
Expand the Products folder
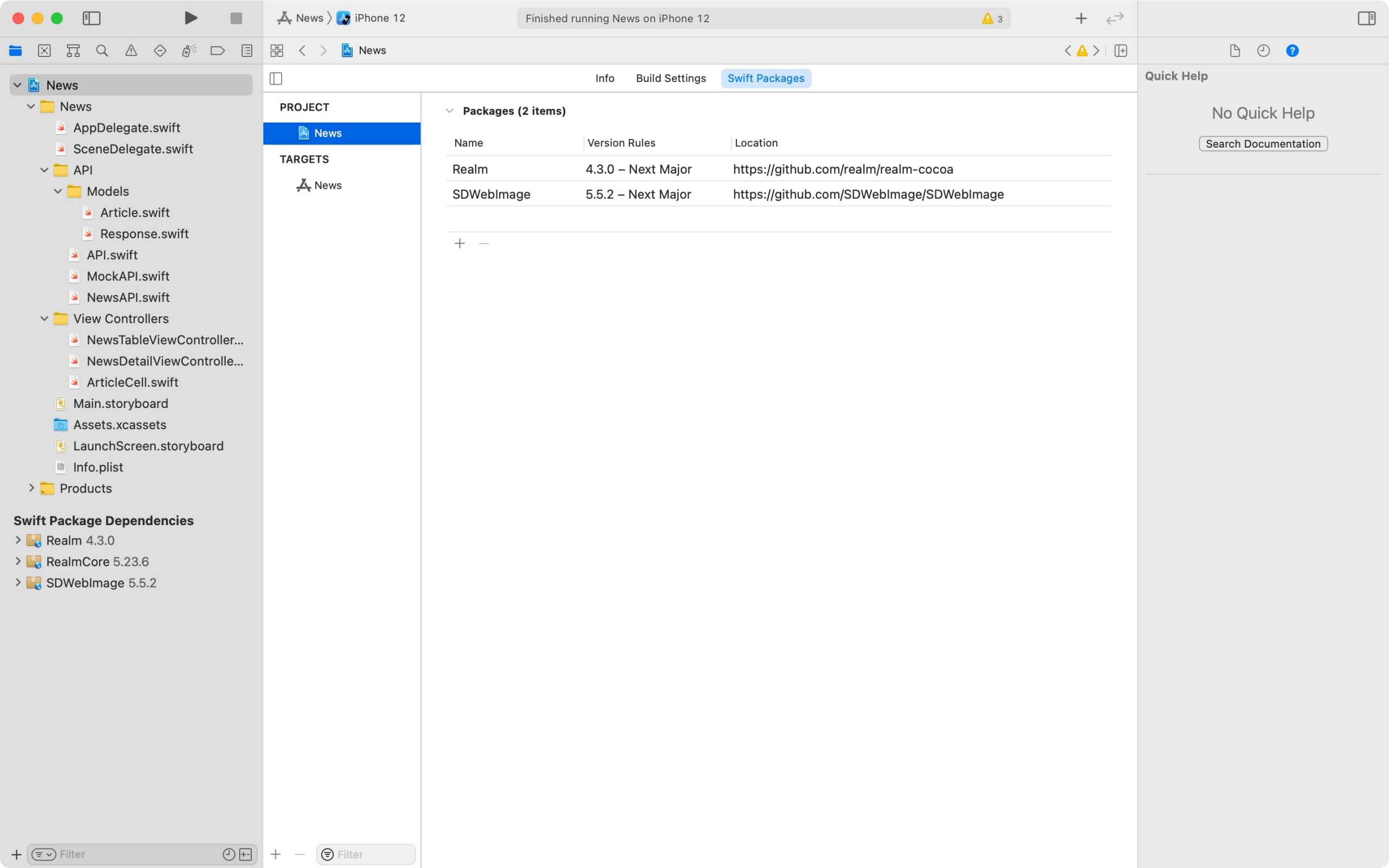tap(31, 488)
